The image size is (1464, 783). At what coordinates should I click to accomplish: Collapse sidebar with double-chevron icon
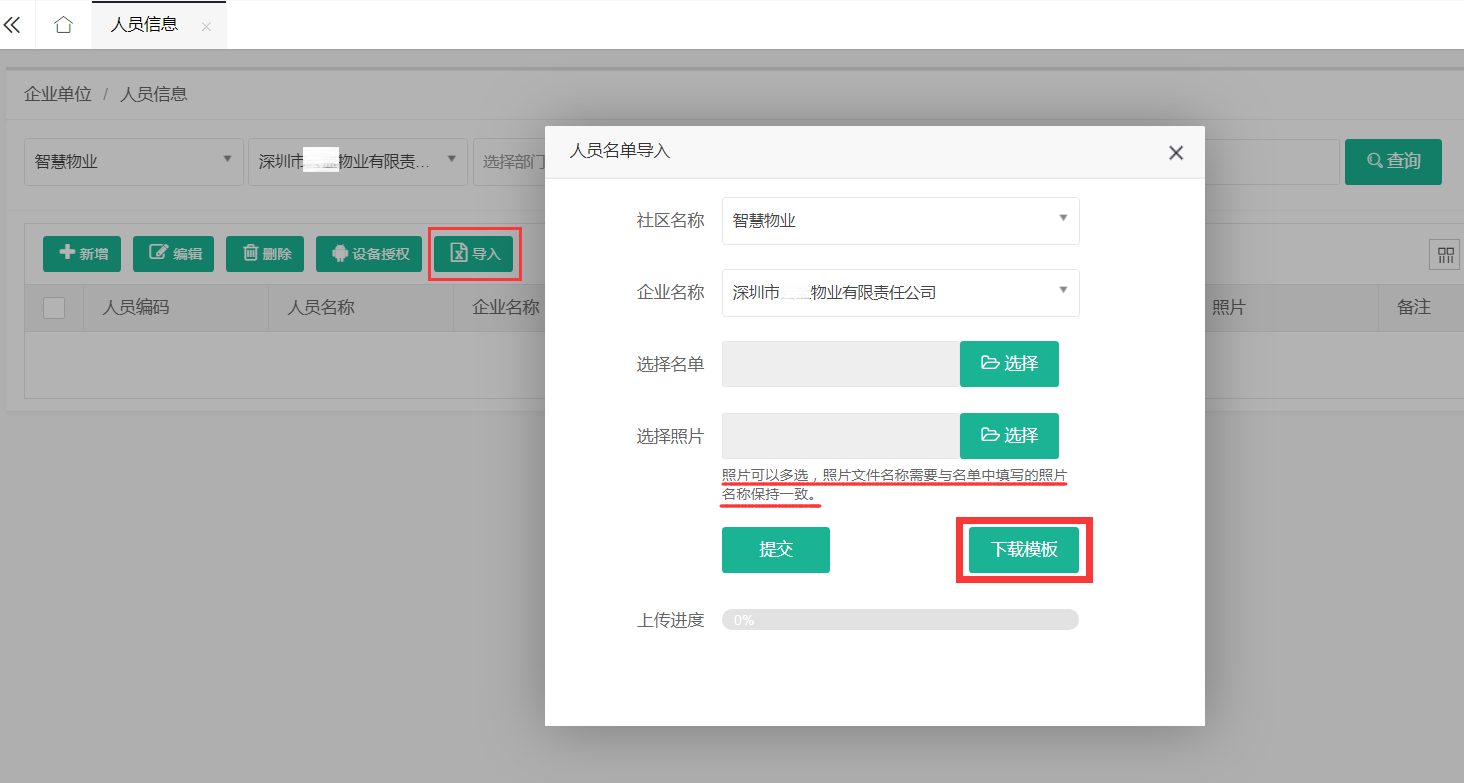pos(12,25)
